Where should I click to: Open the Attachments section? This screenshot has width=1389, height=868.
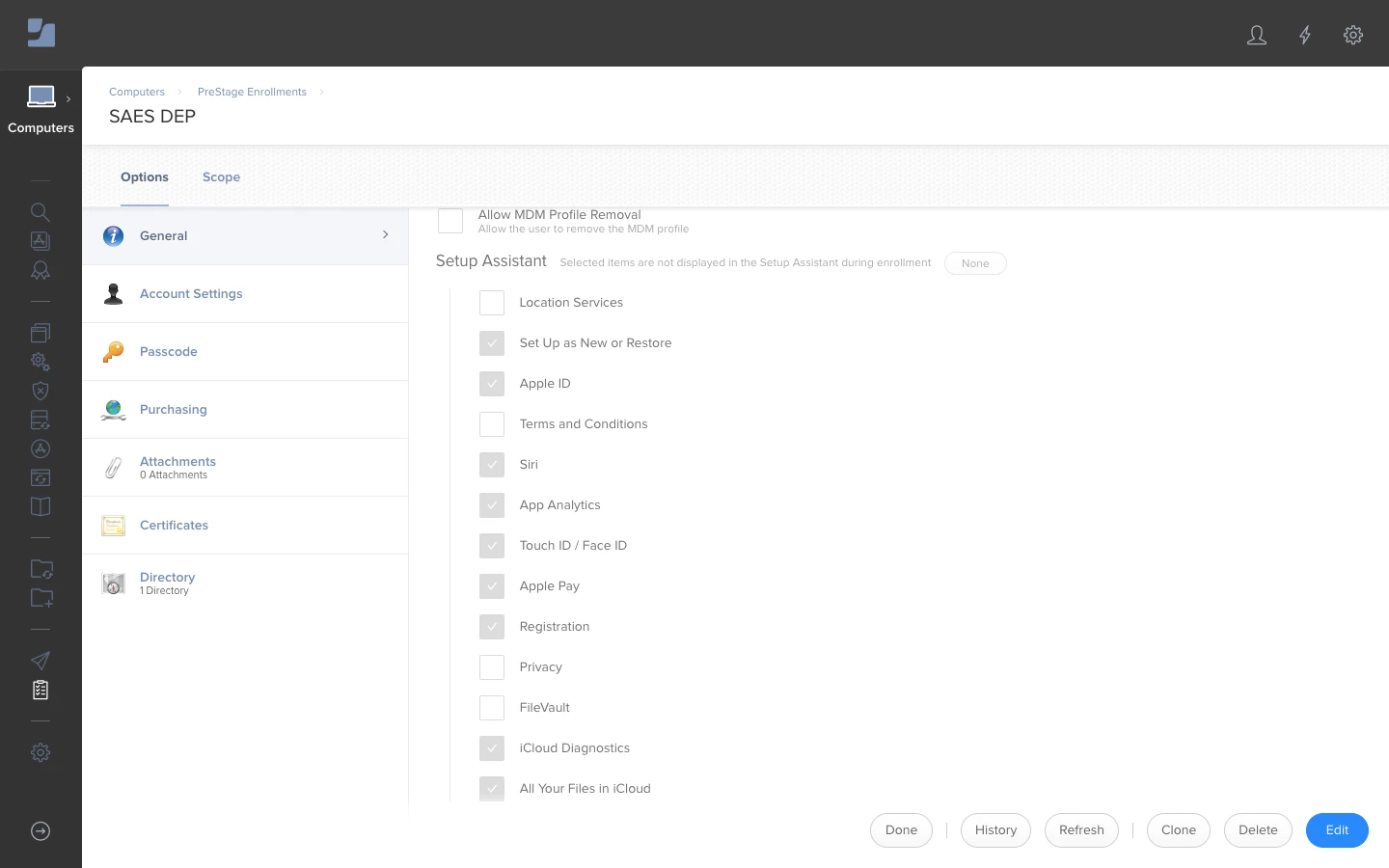(245, 468)
